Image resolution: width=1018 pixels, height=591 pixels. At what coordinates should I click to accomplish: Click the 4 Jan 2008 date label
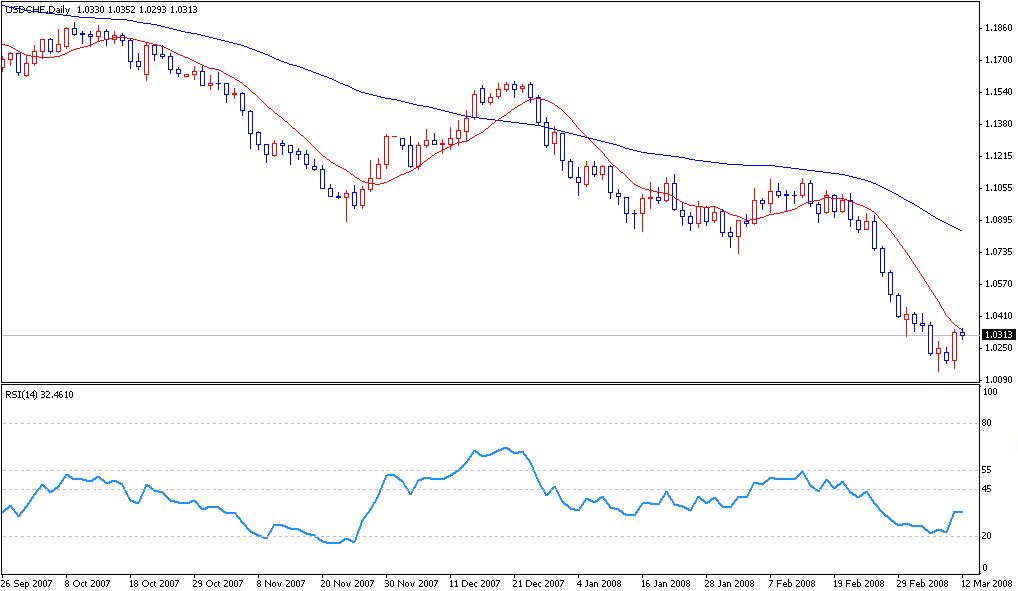click(x=599, y=583)
